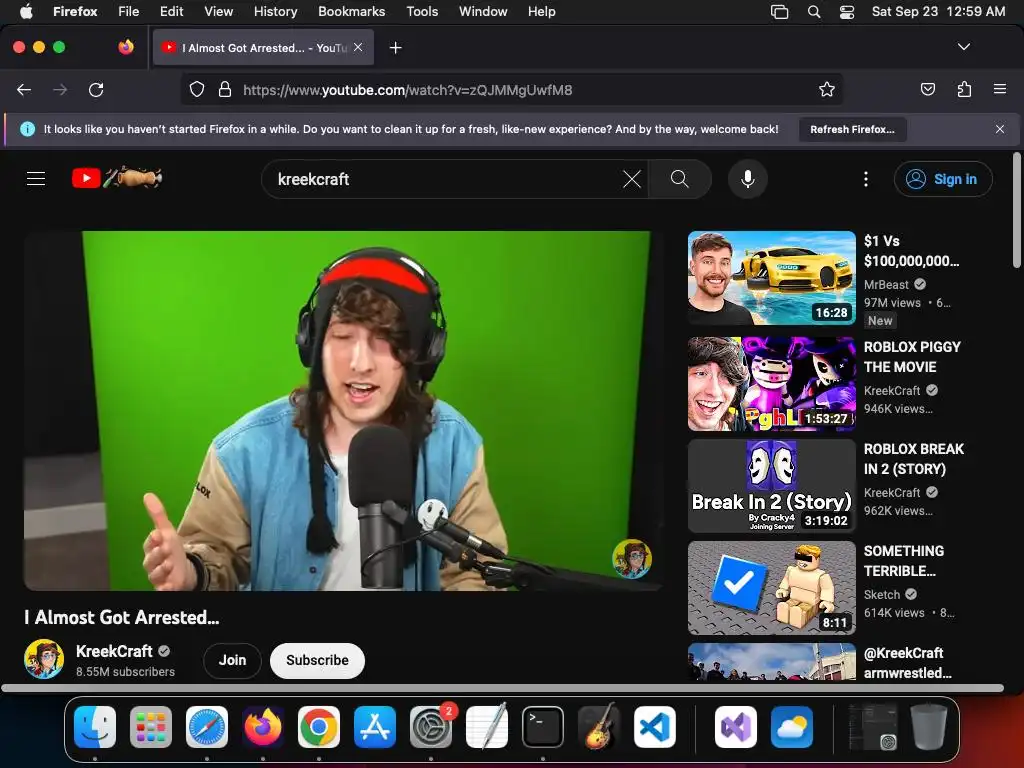Open MrBeast $1 Vs $100,000,000 thumbnail

[771, 278]
